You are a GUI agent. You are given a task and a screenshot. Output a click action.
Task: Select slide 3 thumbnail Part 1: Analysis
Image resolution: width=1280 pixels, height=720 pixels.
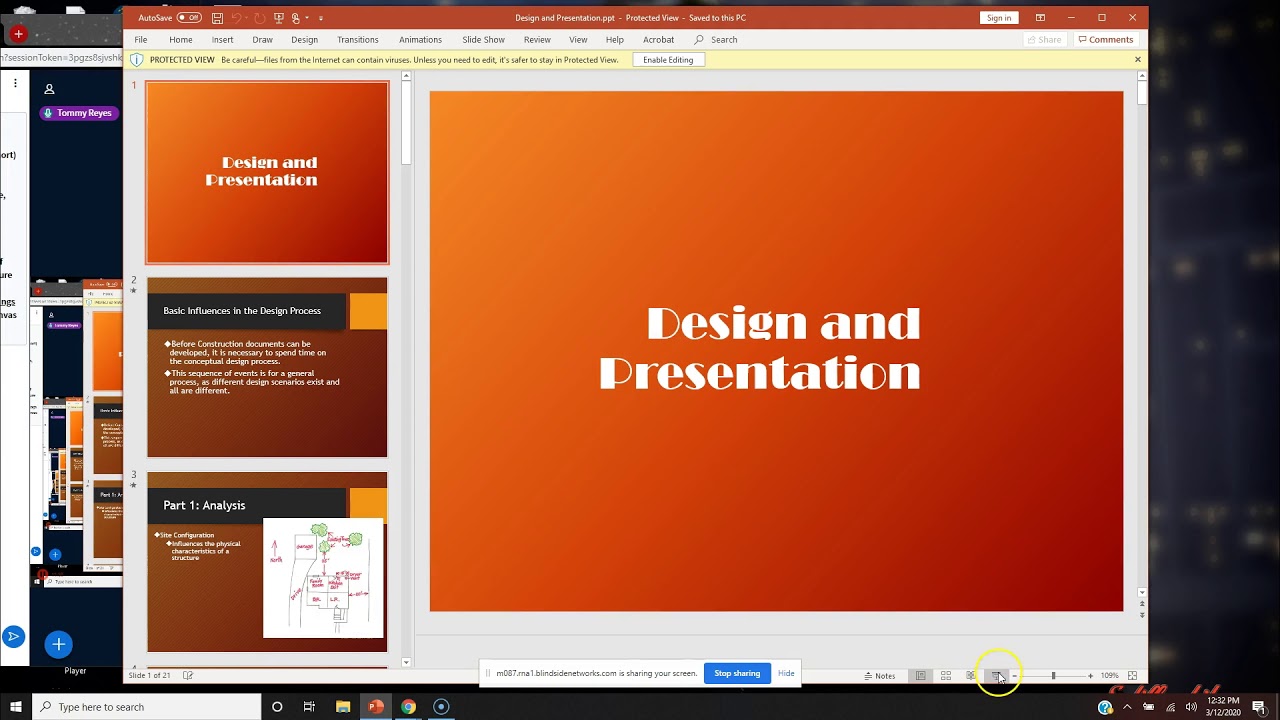tap(267, 562)
